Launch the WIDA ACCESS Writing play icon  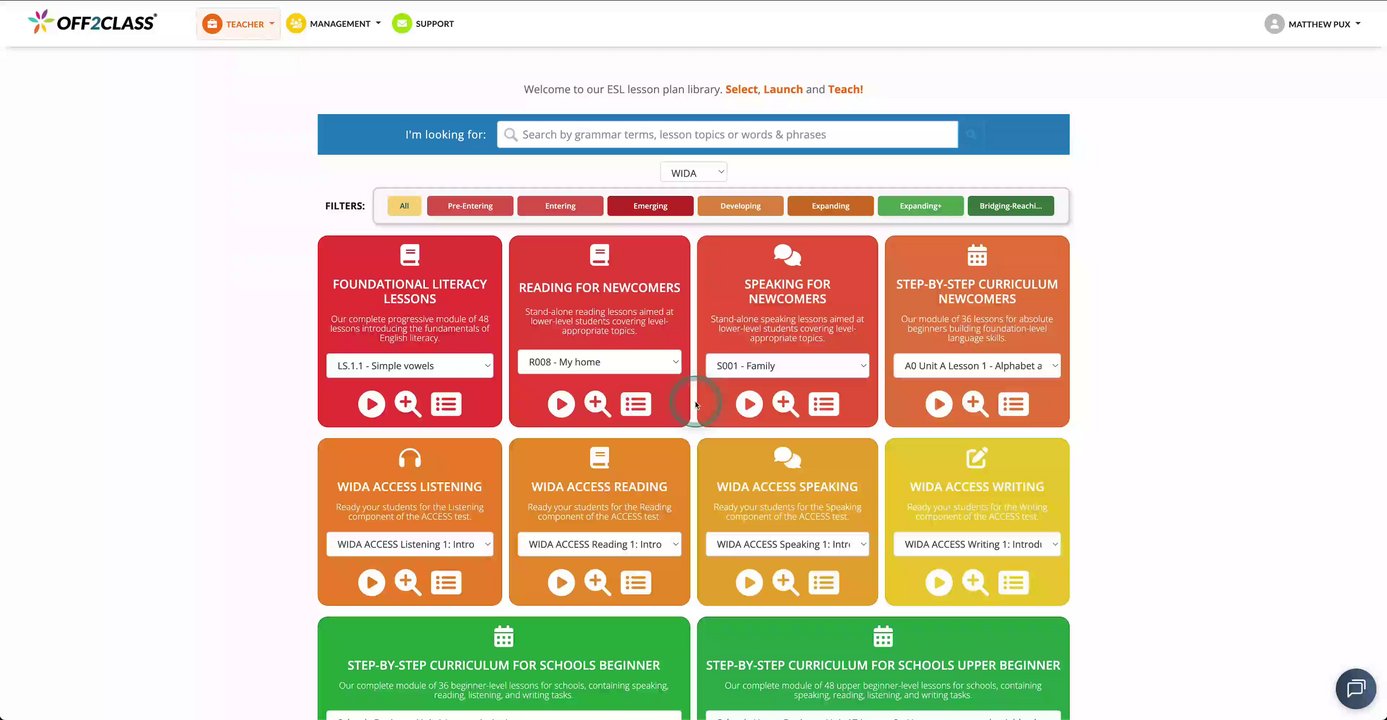939,582
